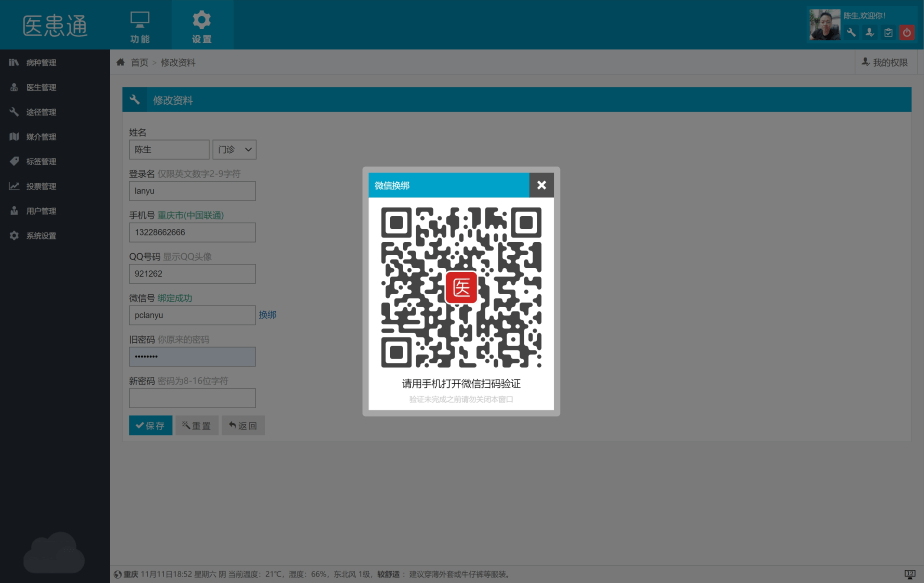Click the wrench icon in 修改资料 panel header
Image resolution: width=924 pixels, height=583 pixels.
(x=135, y=100)
